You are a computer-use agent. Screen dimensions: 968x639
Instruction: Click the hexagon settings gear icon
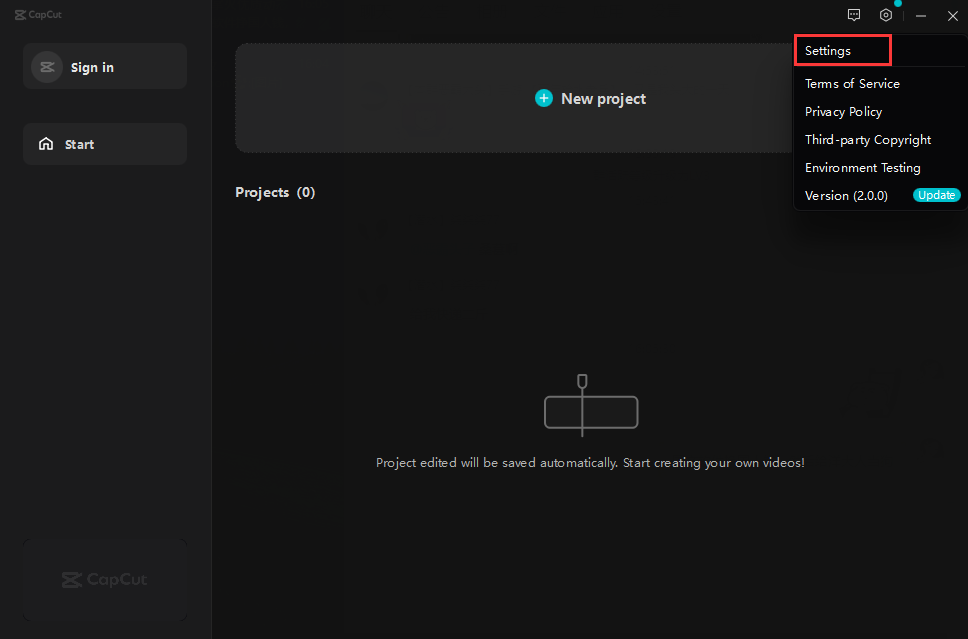[885, 15]
